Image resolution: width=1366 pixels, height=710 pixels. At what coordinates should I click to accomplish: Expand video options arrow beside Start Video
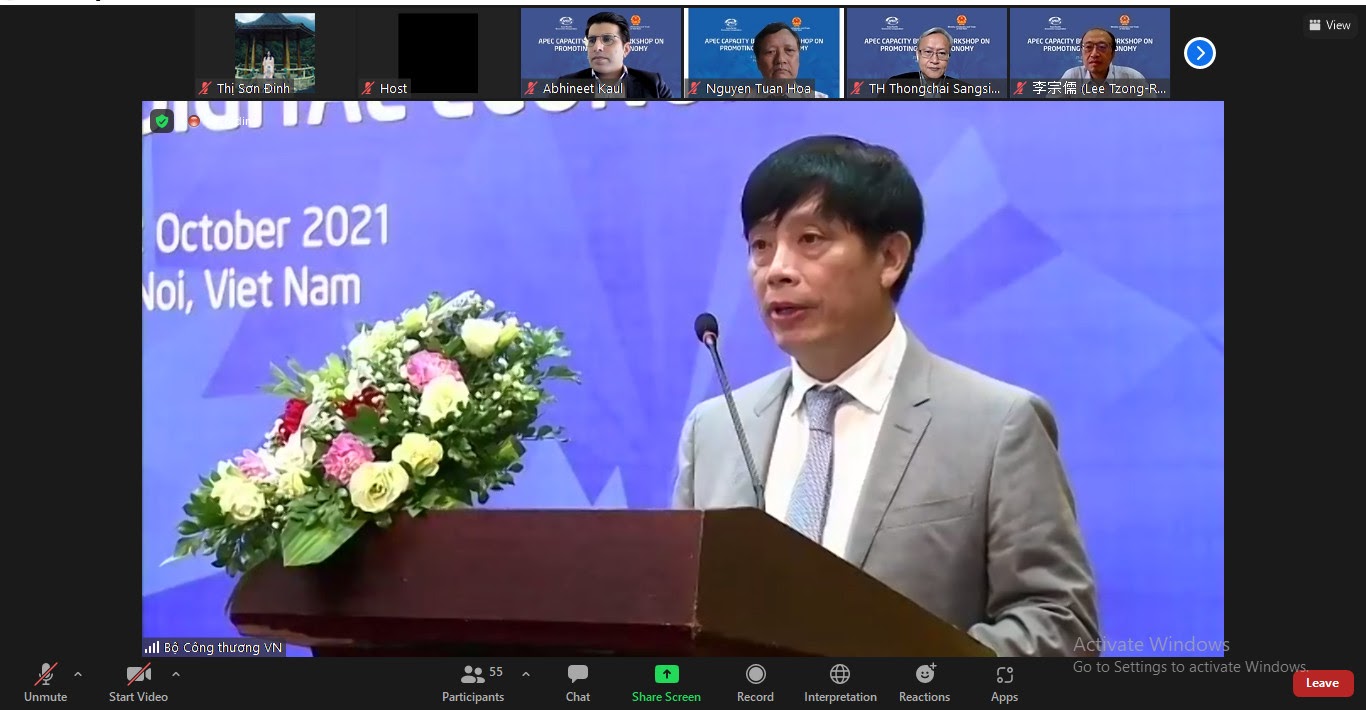(176, 673)
